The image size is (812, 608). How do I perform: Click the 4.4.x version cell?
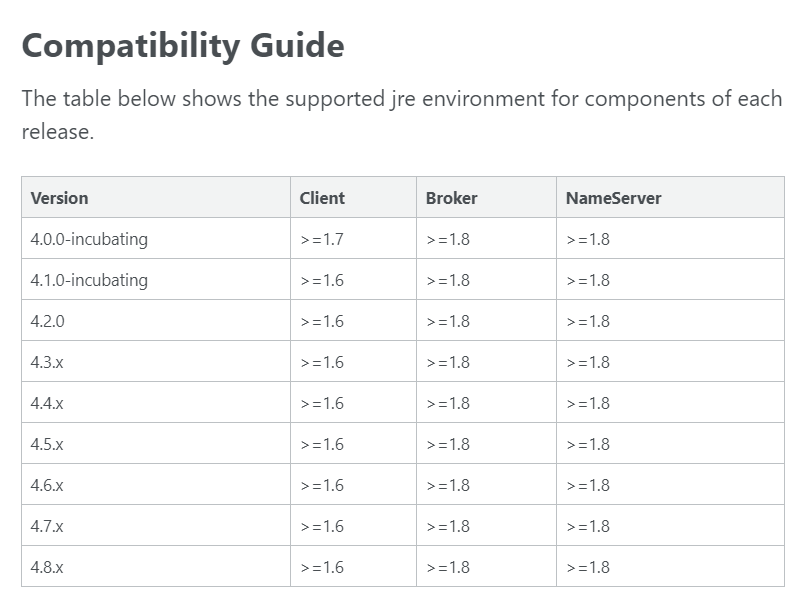coord(47,403)
